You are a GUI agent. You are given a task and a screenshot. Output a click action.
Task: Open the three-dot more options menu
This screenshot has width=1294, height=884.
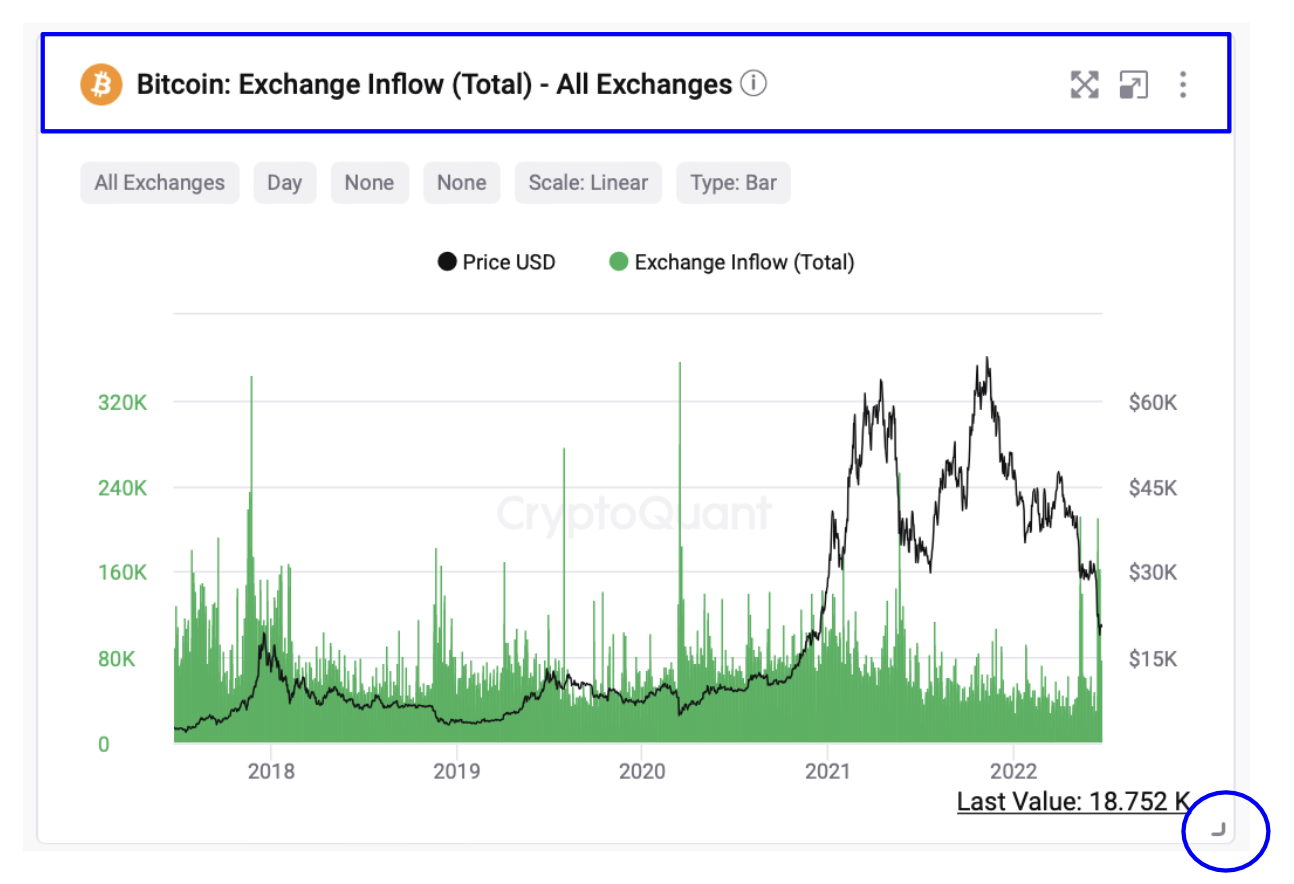pos(1182,85)
